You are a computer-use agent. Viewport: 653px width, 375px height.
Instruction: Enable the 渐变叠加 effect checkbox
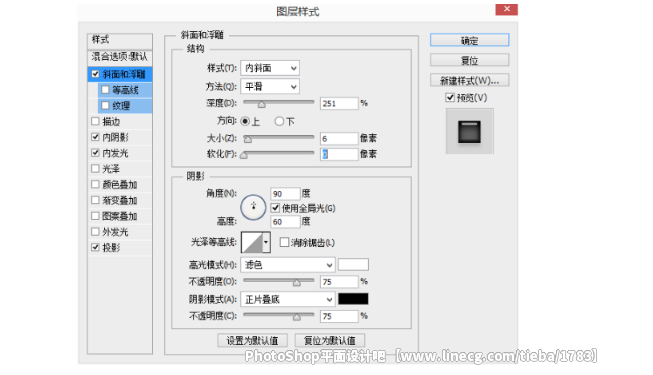click(95, 200)
